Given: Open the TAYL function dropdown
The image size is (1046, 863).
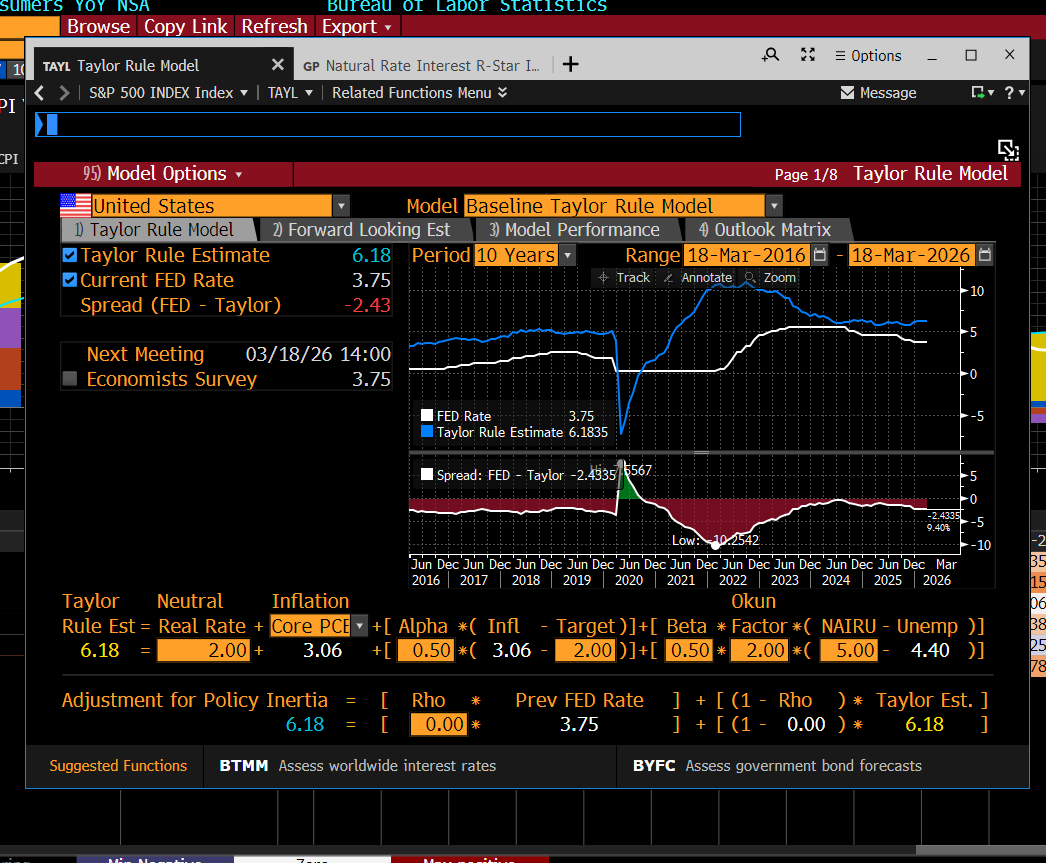Looking at the screenshot, I should 290,93.
